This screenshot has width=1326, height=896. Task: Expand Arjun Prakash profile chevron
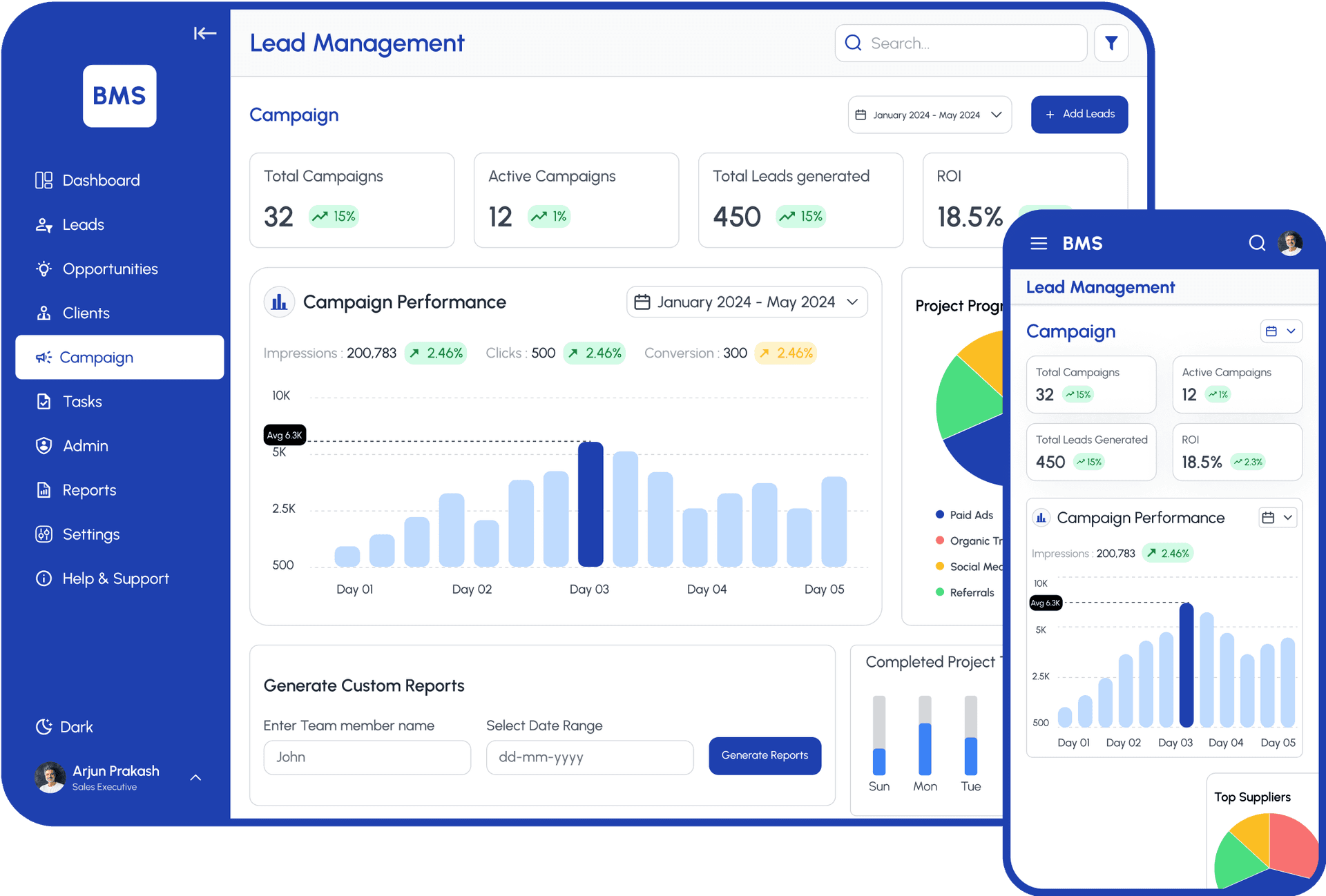[x=195, y=778]
